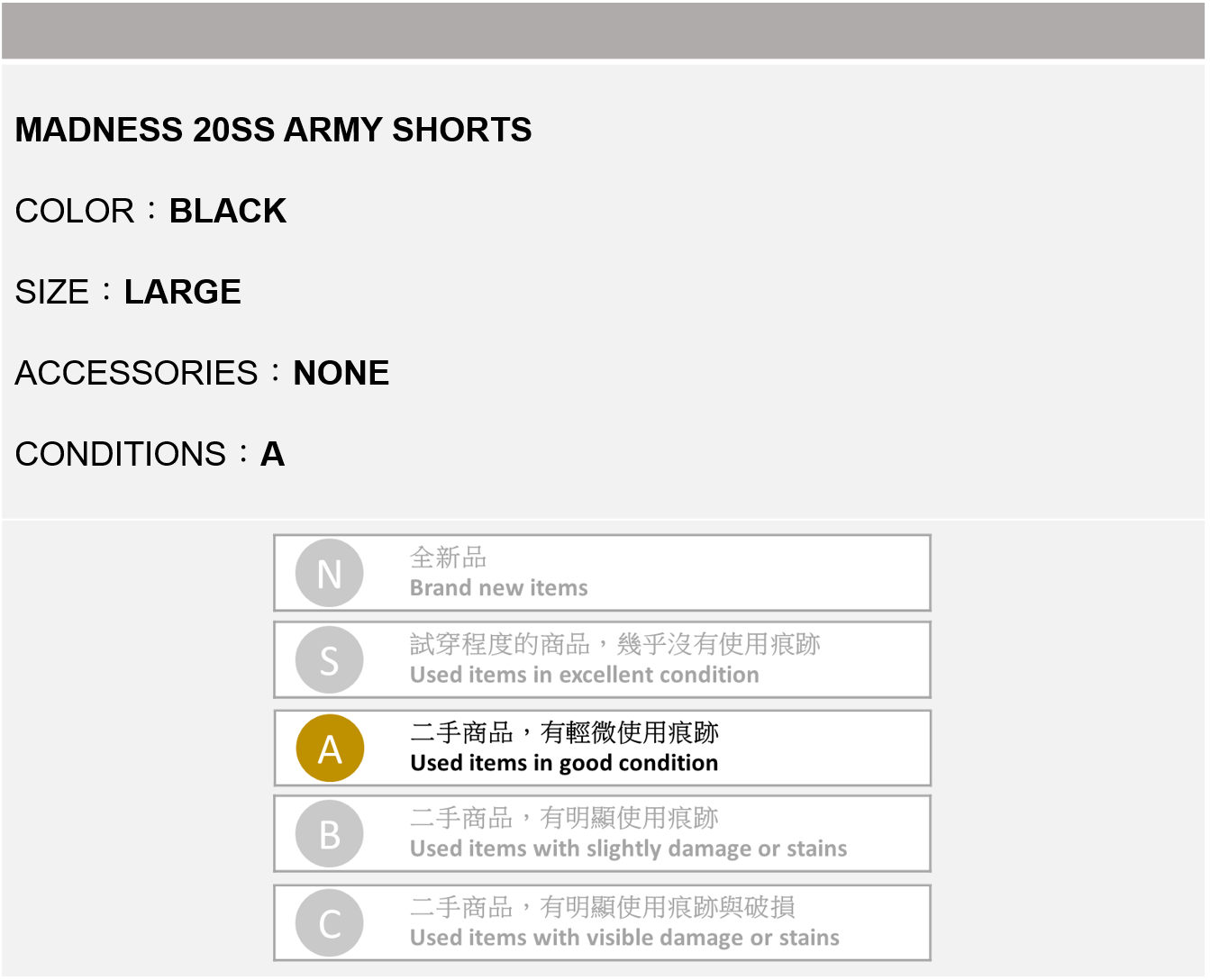This screenshot has height=980, width=1210.
Task: Click 'Used items in good condition' label
Action: (x=564, y=763)
